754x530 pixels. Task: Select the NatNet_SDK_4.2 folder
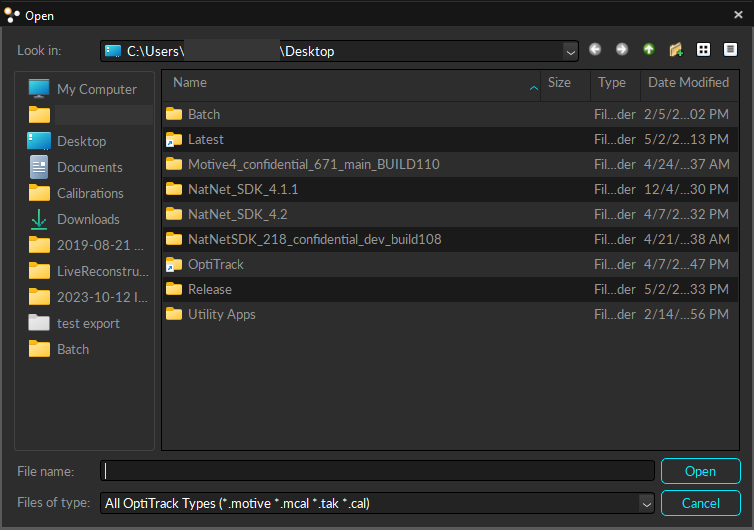[x=237, y=214]
